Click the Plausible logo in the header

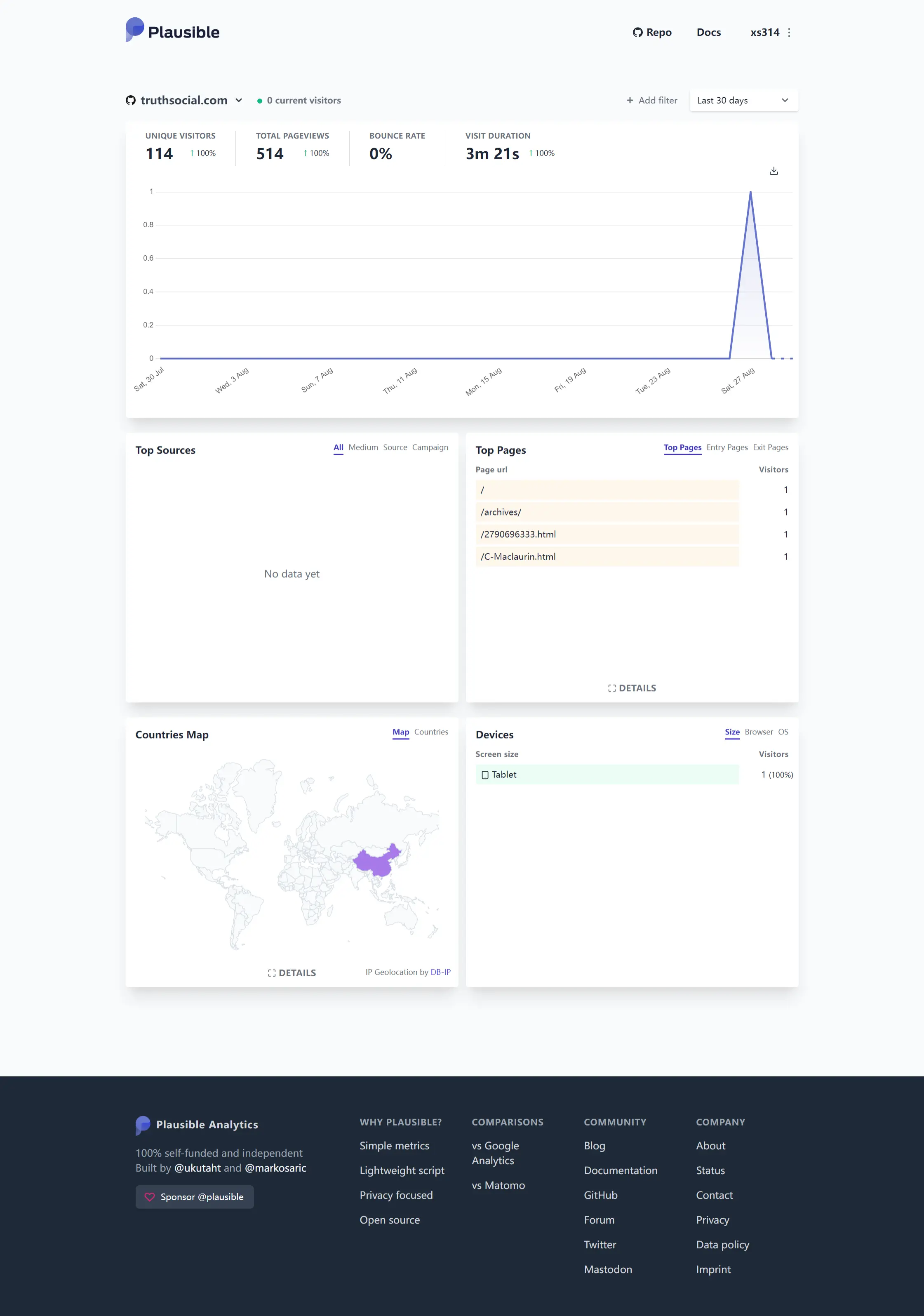[172, 31]
